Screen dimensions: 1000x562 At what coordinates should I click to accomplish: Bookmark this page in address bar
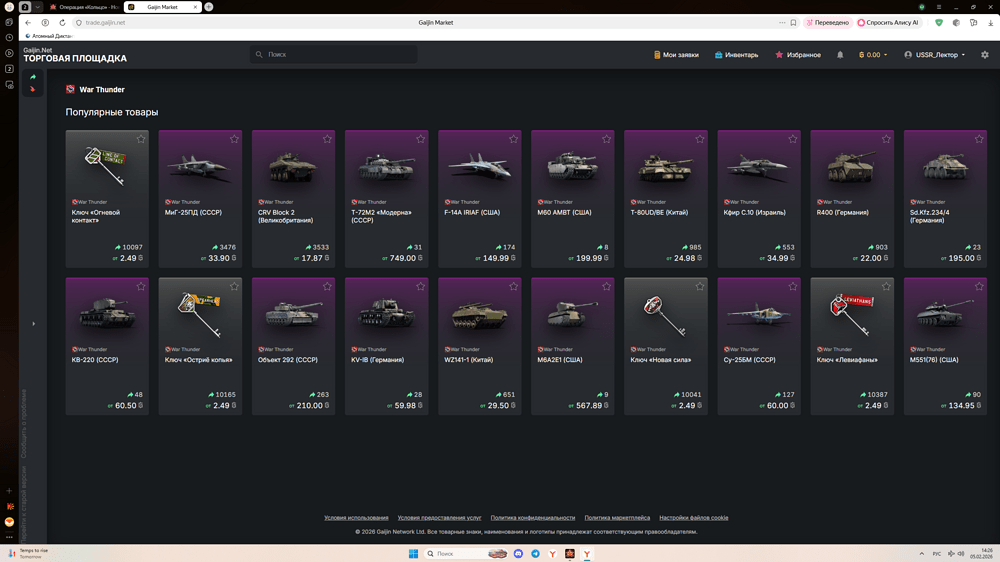click(x=793, y=22)
